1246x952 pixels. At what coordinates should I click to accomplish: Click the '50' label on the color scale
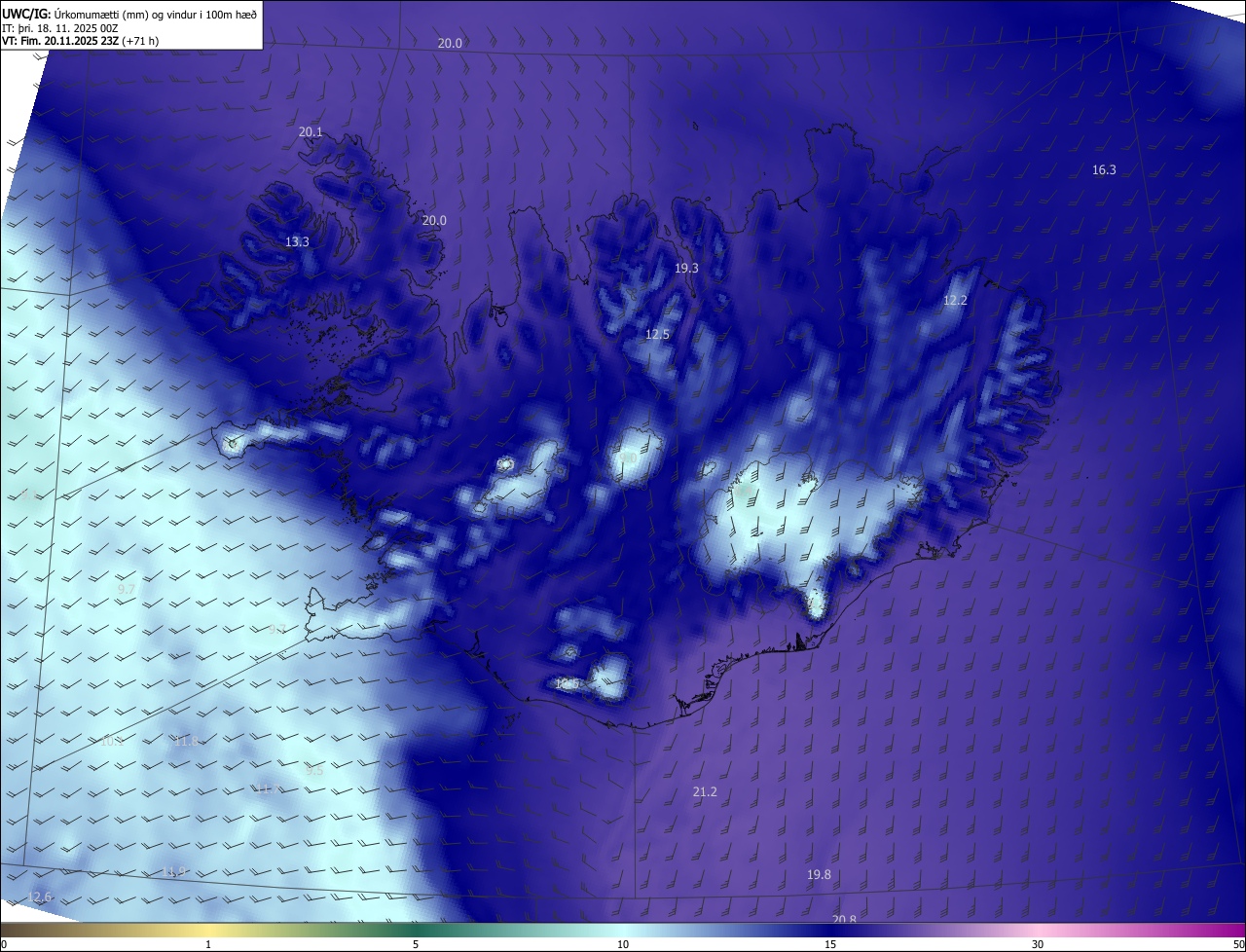click(1238, 945)
